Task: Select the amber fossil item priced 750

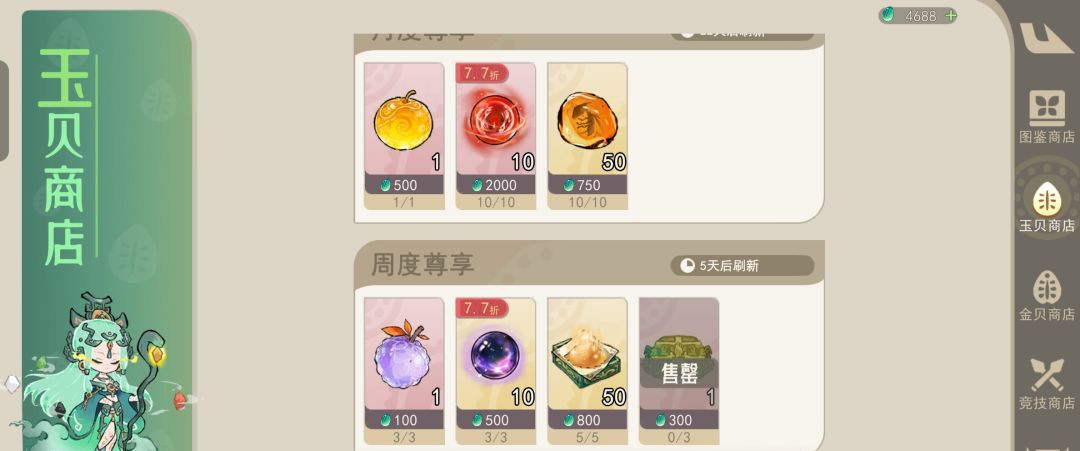Action: (x=587, y=136)
